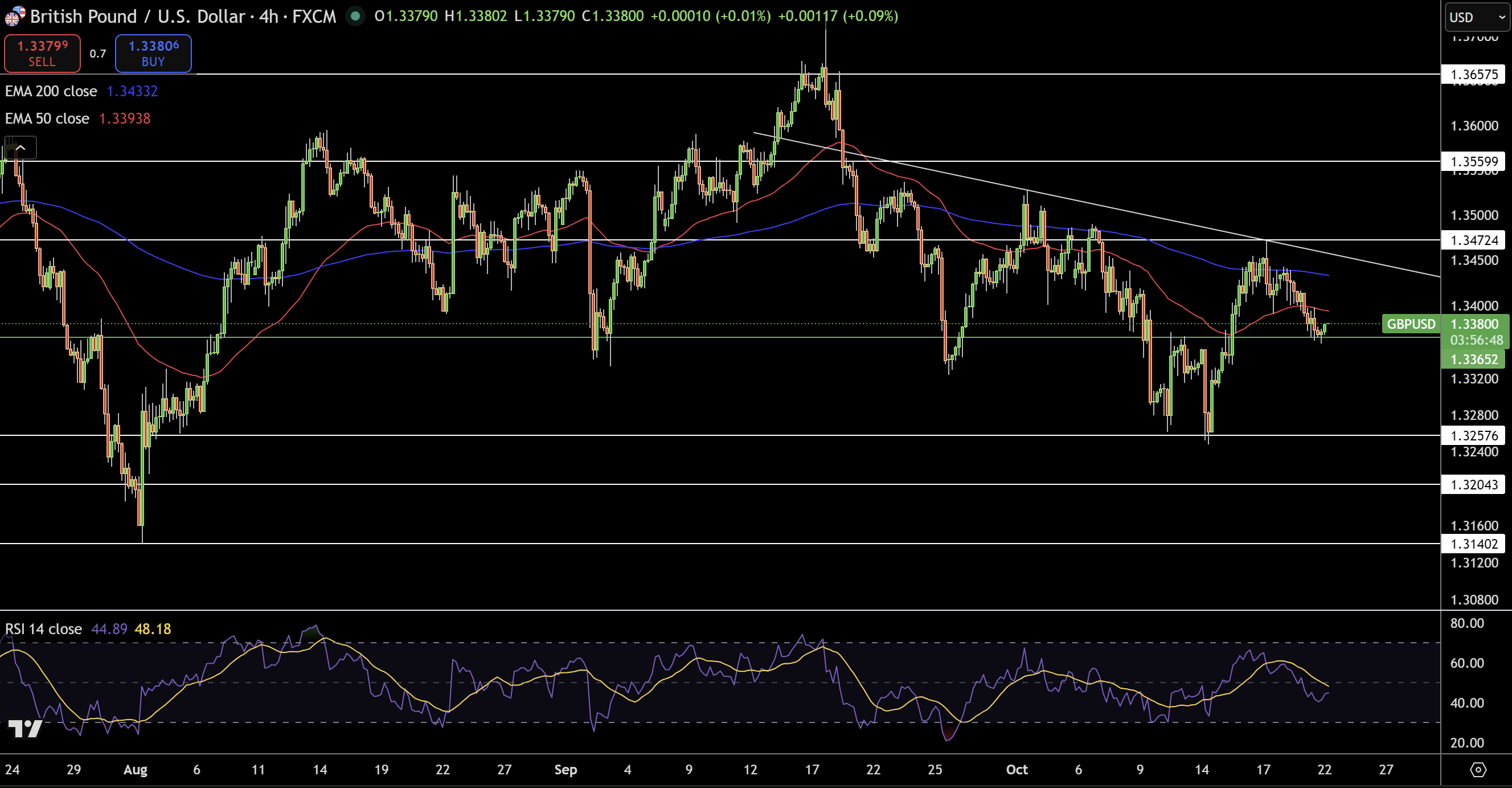Click the Oct label on time axis
This screenshot has width=1512, height=788.
click(x=1017, y=769)
